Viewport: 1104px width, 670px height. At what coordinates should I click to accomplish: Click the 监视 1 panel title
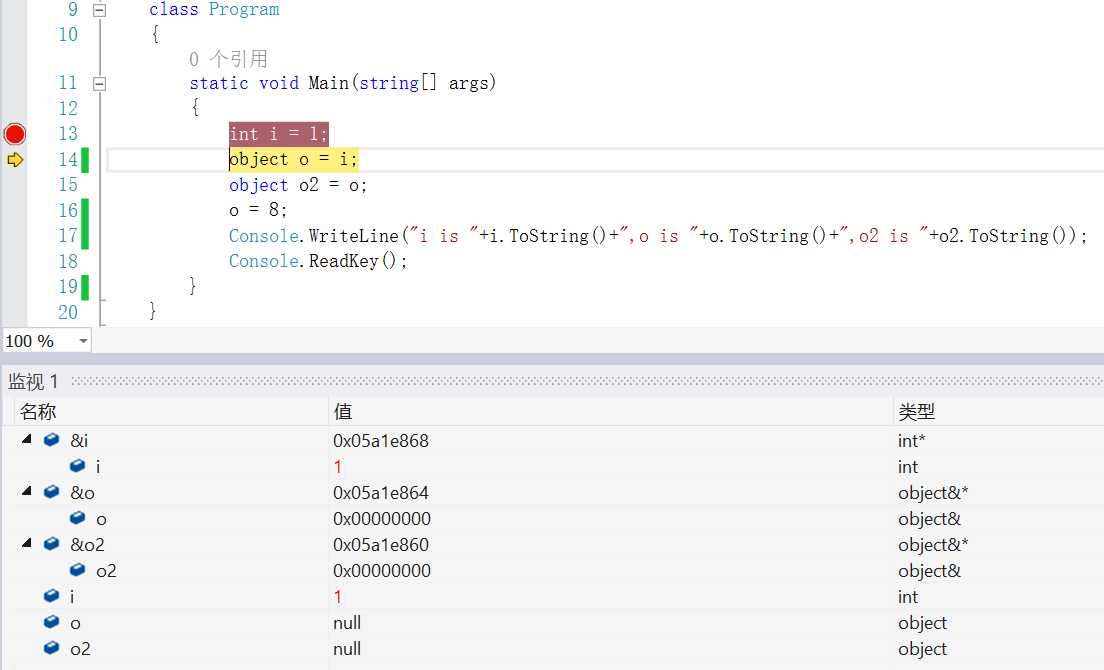pyautogui.click(x=33, y=381)
